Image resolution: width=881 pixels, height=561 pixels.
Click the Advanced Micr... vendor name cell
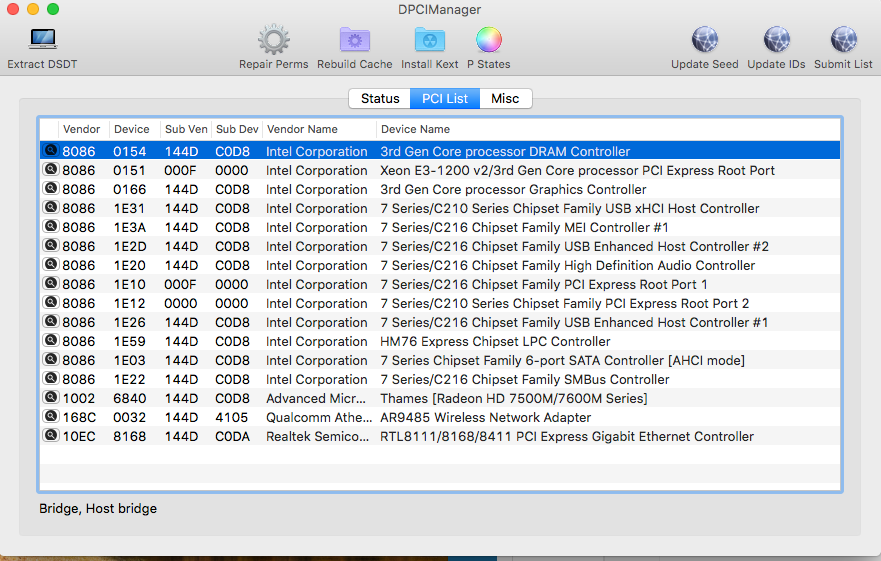coord(316,399)
